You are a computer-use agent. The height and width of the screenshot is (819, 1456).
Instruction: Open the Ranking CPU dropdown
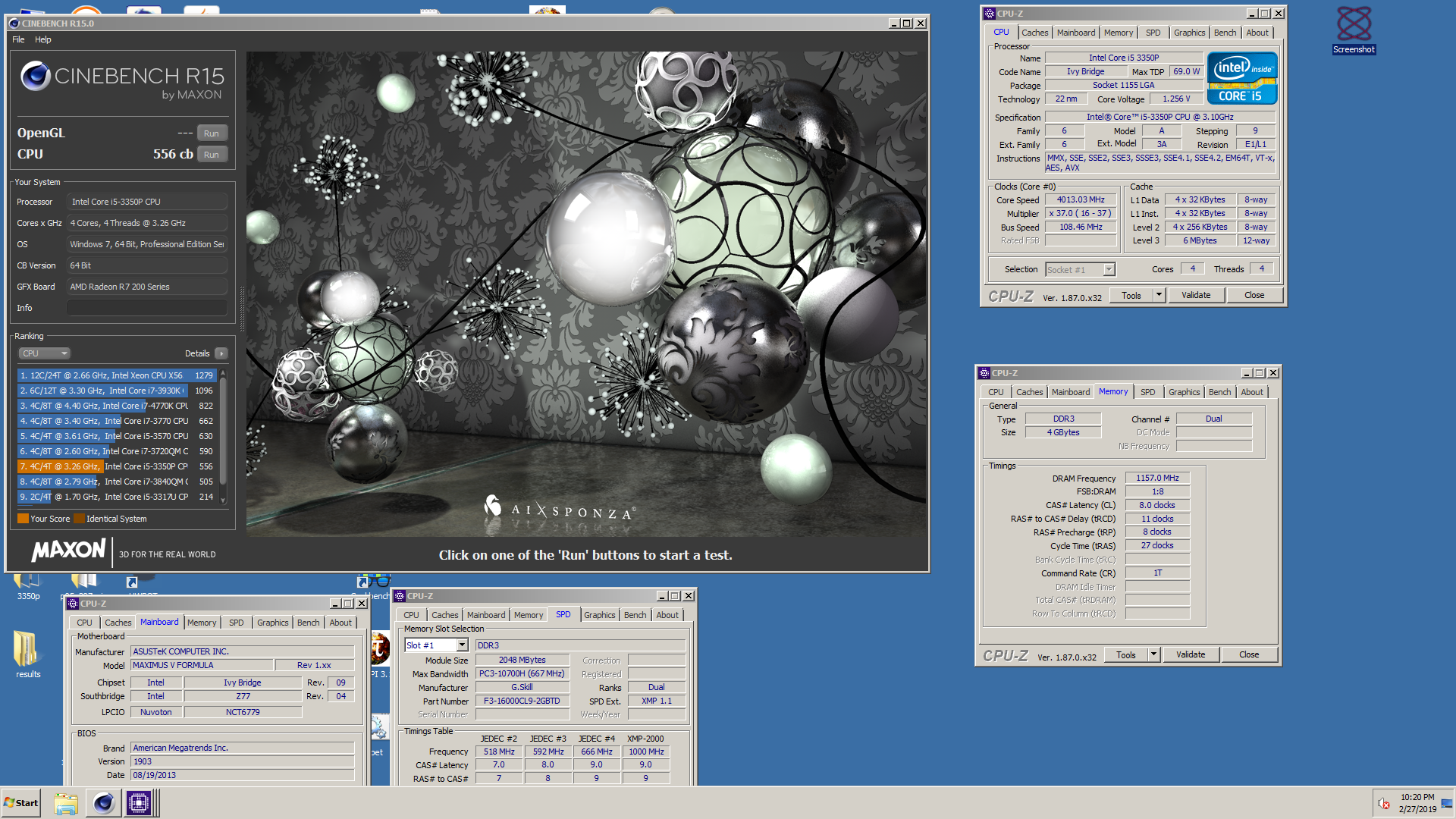(x=44, y=353)
